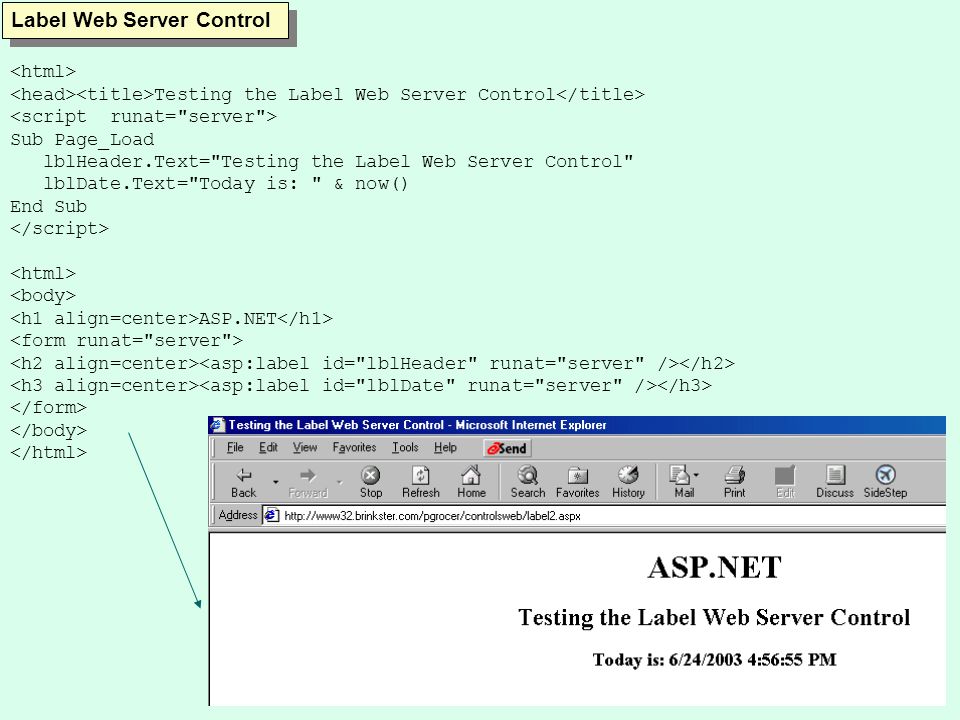Open the Discuss toolbar icon
This screenshot has height=720, width=960.
pos(834,482)
